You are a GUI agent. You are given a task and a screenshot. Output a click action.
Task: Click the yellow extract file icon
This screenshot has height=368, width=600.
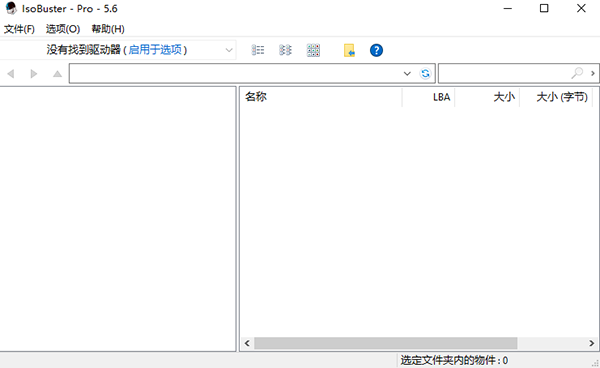point(349,50)
